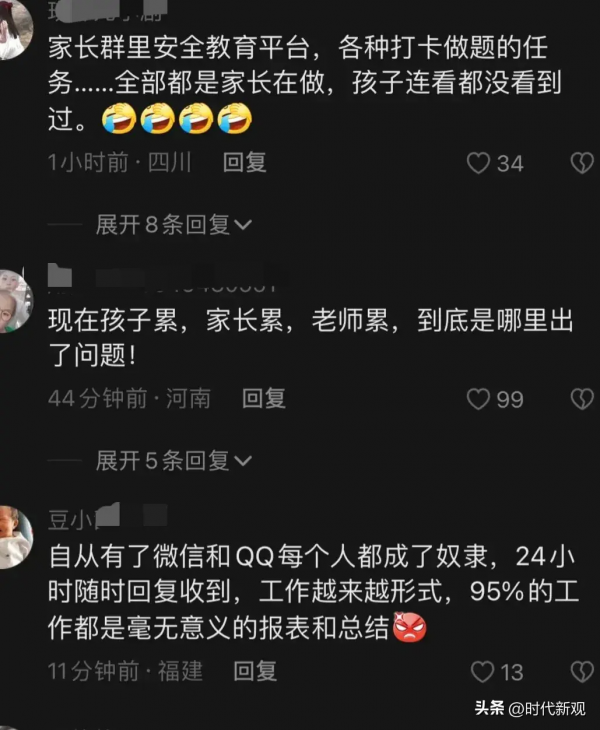Select the comment text about 安全教育平台

pos(305,83)
